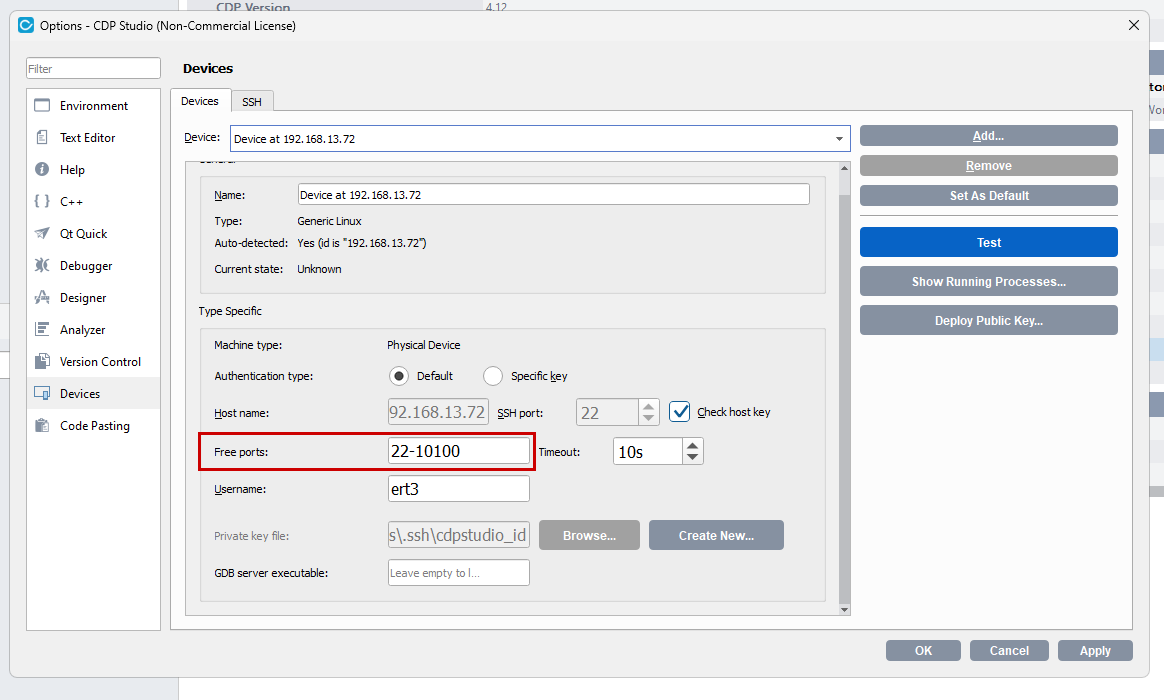The width and height of the screenshot is (1164, 700).
Task: Decrease the Timeout value
Action: 693,457
